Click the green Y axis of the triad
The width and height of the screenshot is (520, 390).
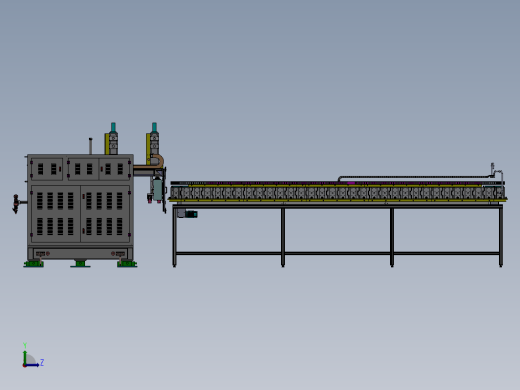(25, 357)
